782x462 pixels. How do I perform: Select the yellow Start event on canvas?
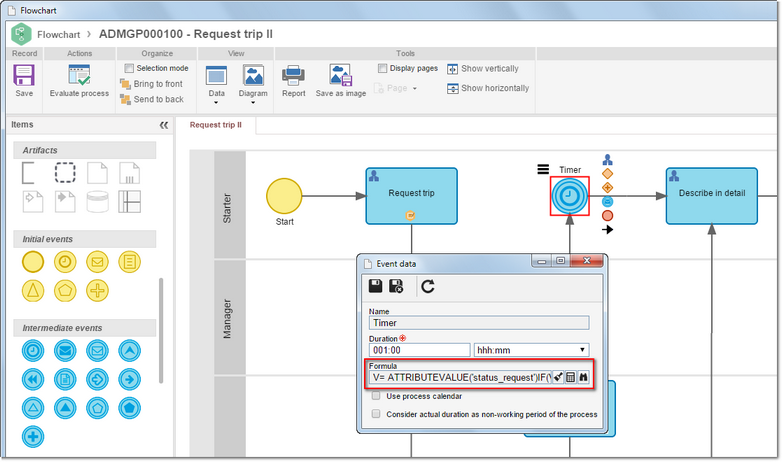coord(284,196)
